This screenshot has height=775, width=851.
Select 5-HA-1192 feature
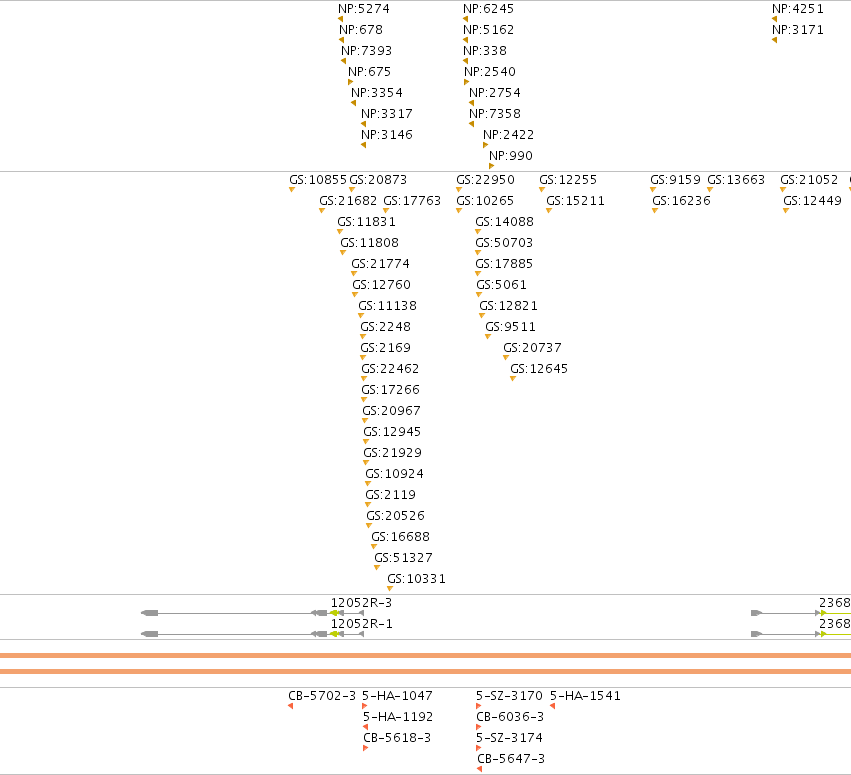click(398, 717)
